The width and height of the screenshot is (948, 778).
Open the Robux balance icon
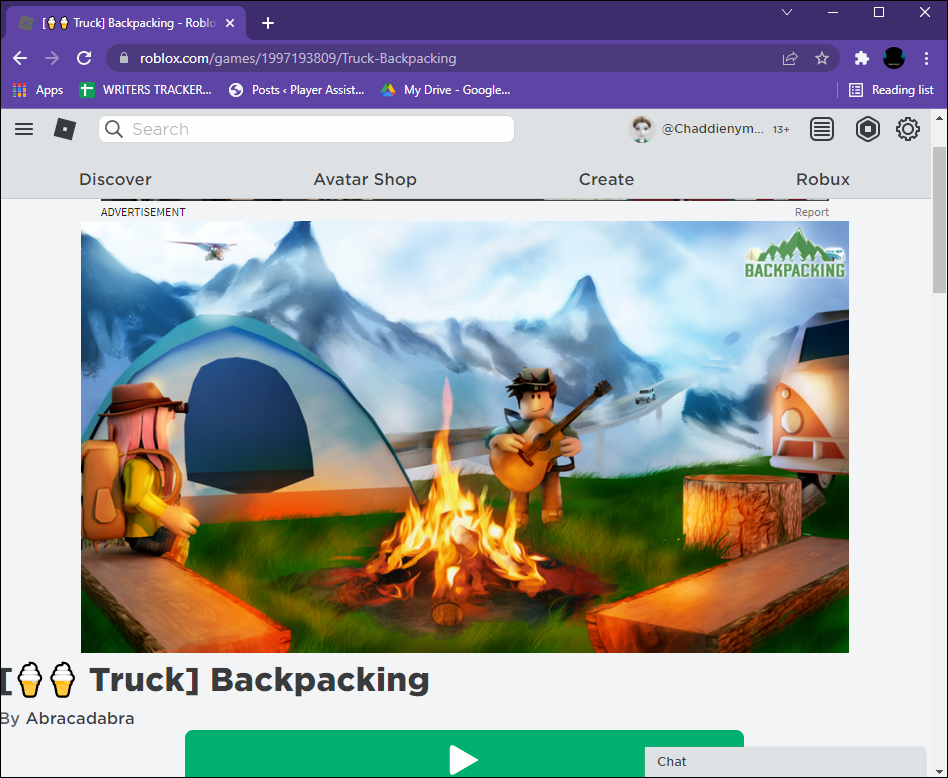868,129
